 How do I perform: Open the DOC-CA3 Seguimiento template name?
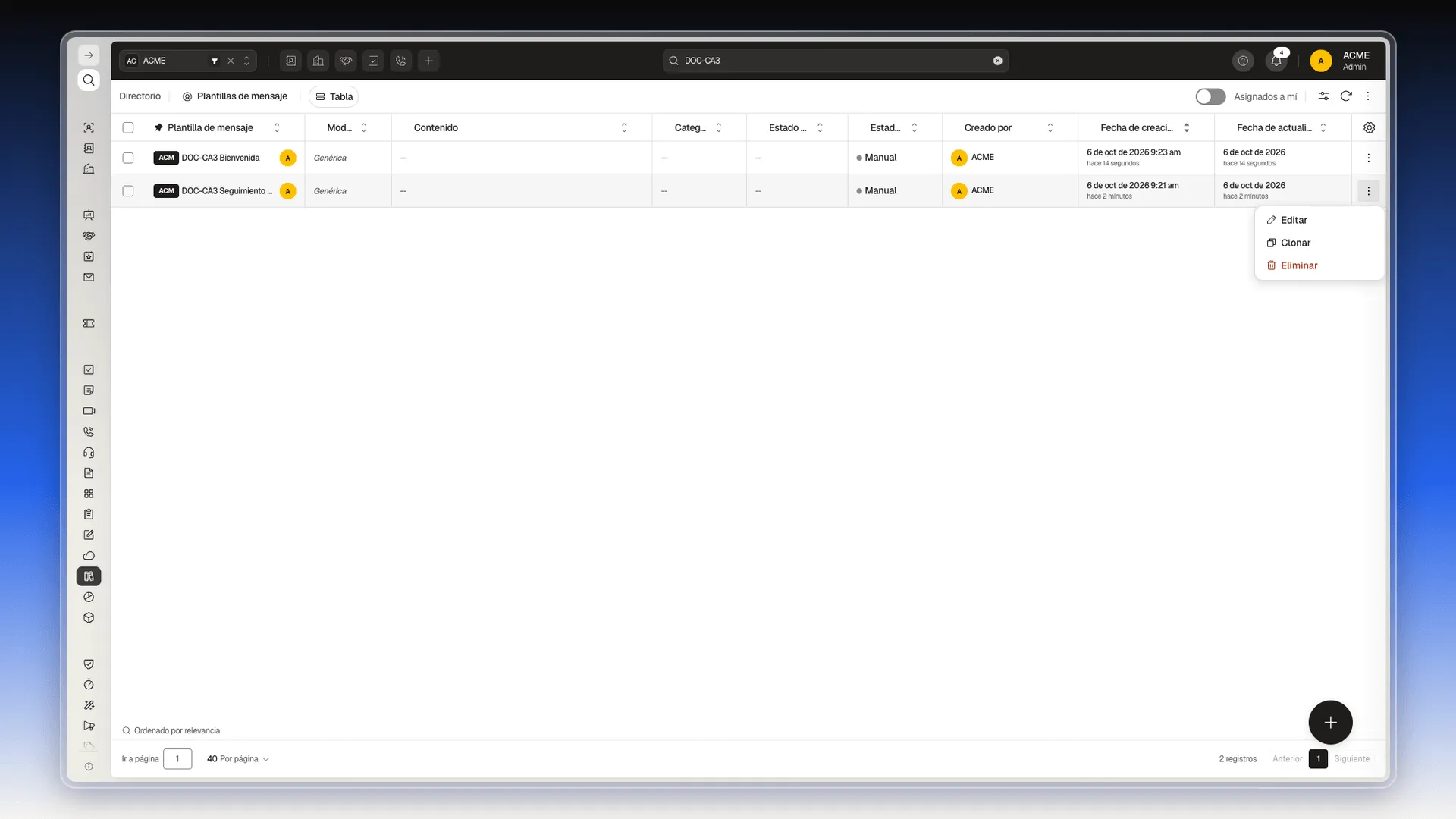point(227,191)
